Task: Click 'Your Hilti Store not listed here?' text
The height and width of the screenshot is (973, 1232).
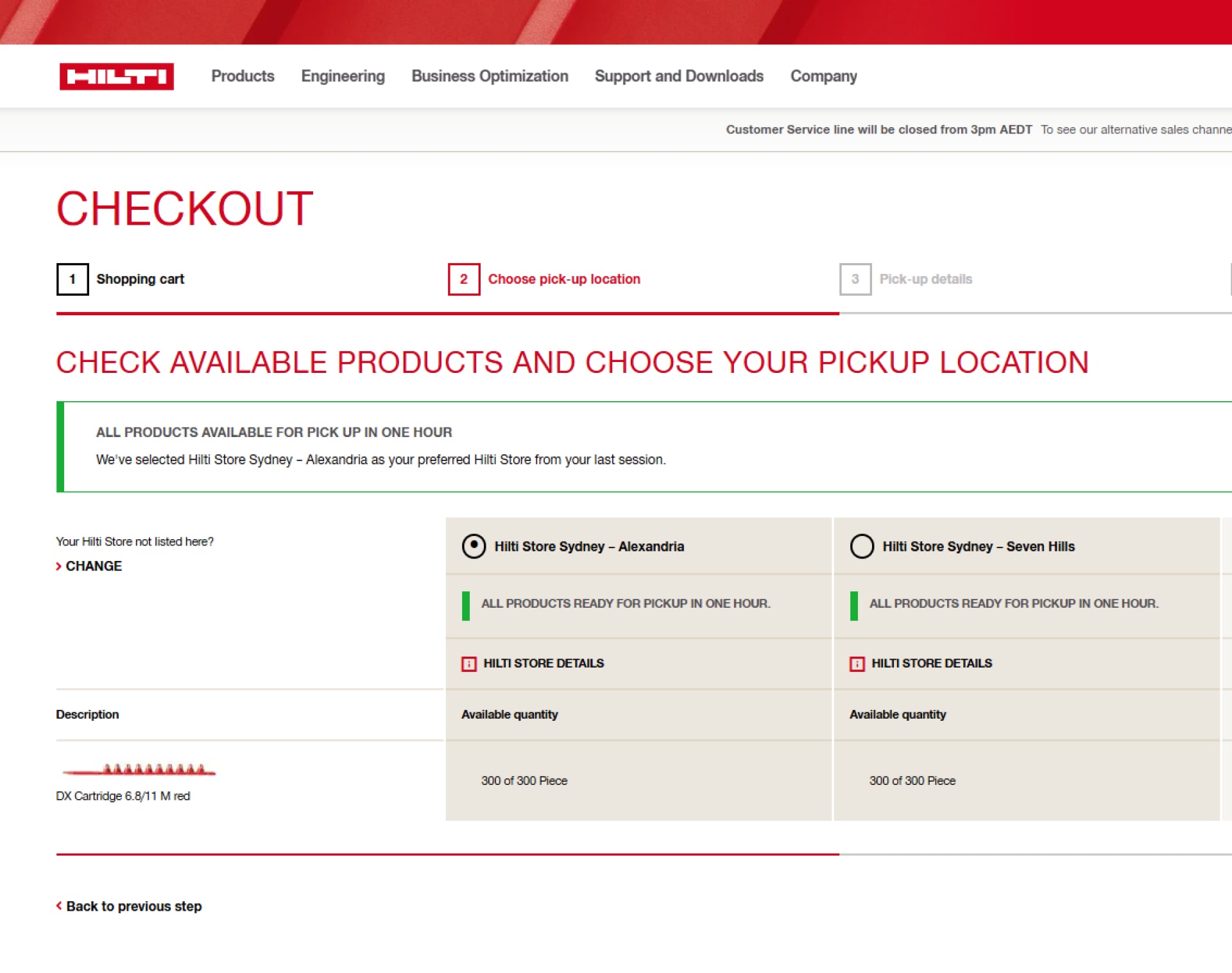Action: pos(135,542)
